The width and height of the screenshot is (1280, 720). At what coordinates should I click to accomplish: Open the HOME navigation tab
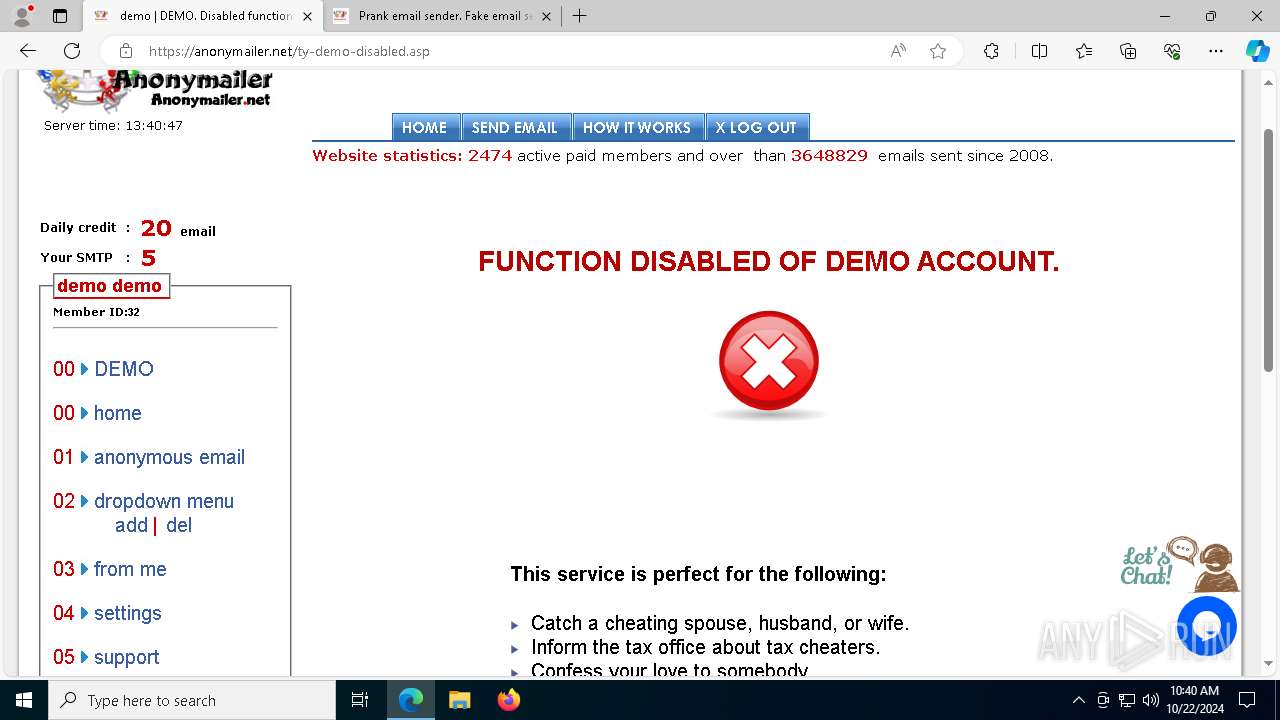pos(425,127)
